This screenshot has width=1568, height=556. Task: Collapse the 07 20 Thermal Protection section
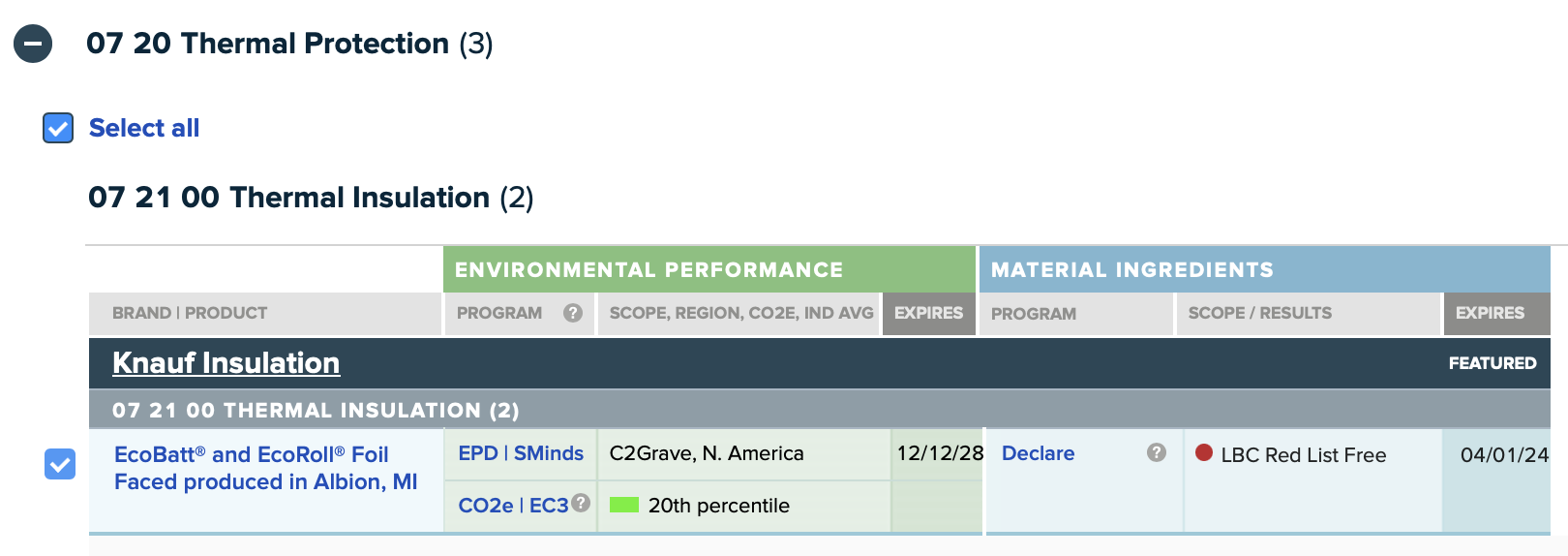click(x=33, y=44)
